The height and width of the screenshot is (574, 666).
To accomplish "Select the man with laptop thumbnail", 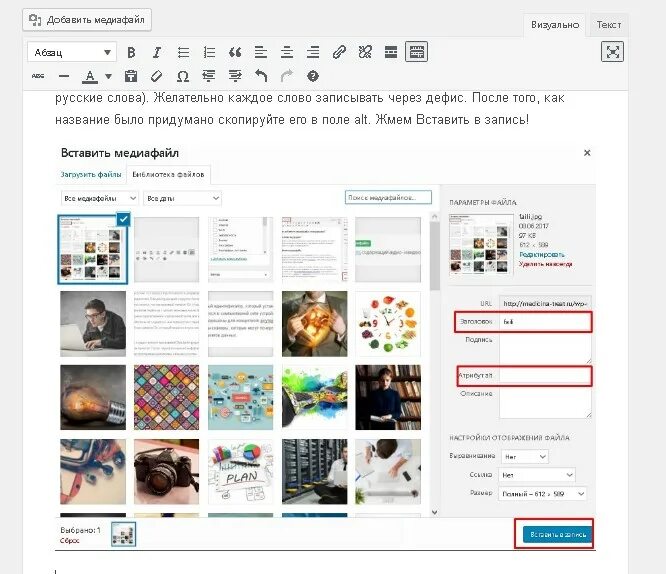I will pyautogui.click(x=93, y=324).
